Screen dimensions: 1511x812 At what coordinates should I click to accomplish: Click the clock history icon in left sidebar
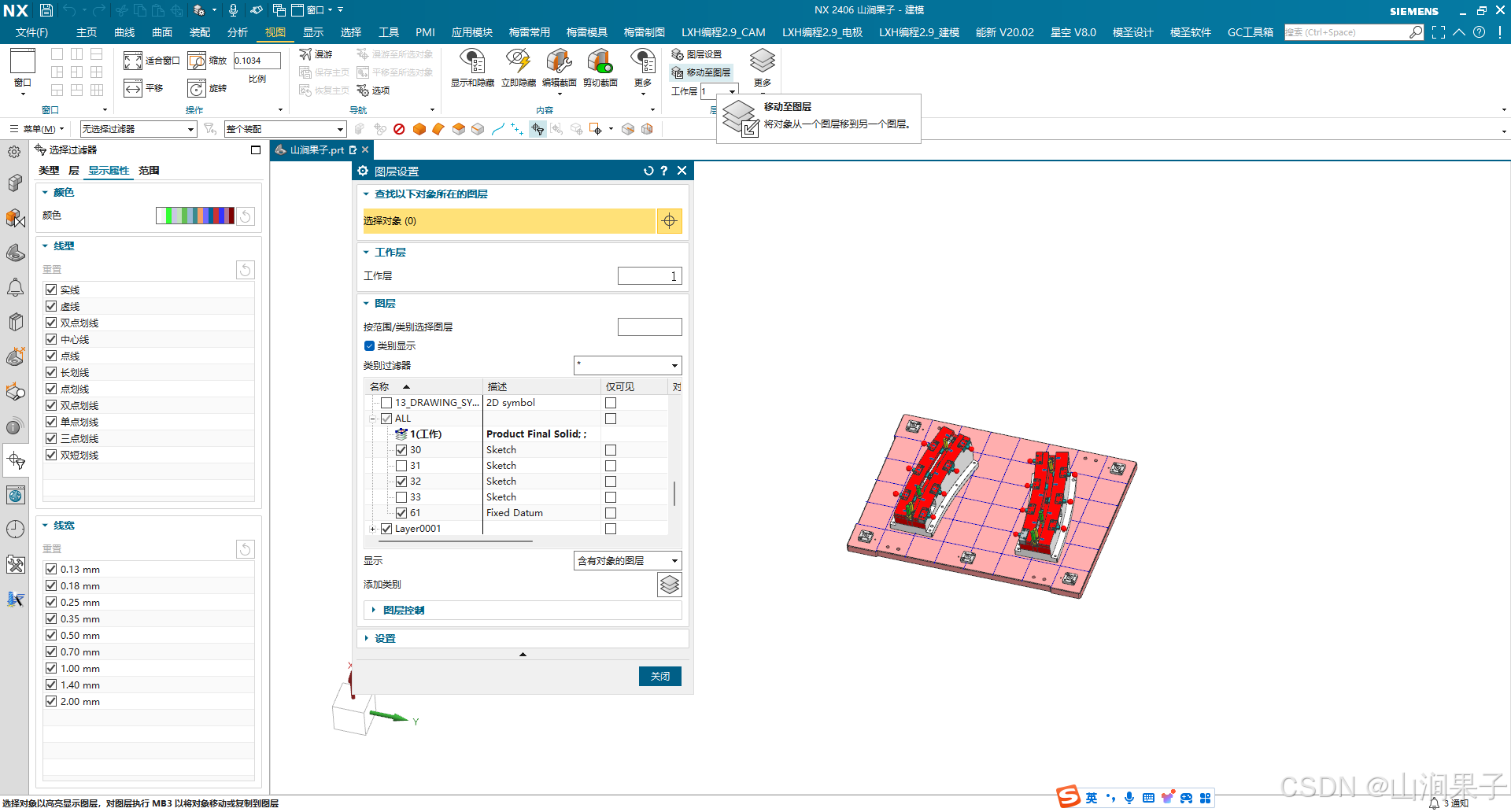tap(15, 529)
